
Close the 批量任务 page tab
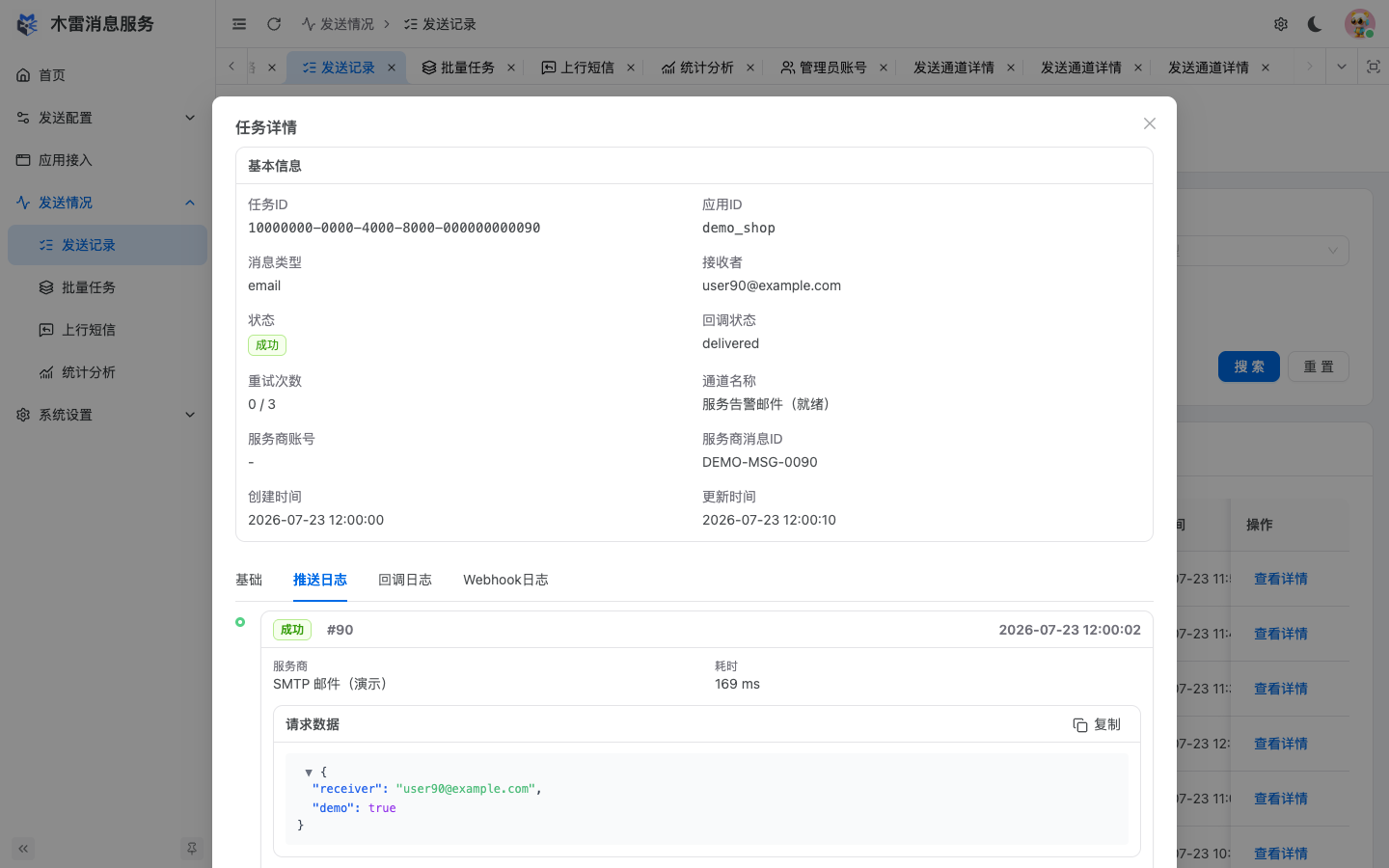click(511, 68)
